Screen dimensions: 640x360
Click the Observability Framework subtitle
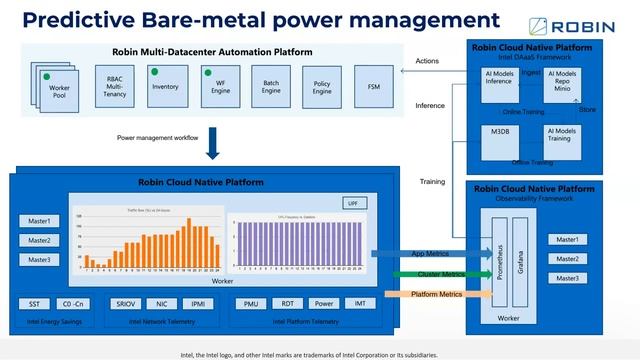(534, 198)
